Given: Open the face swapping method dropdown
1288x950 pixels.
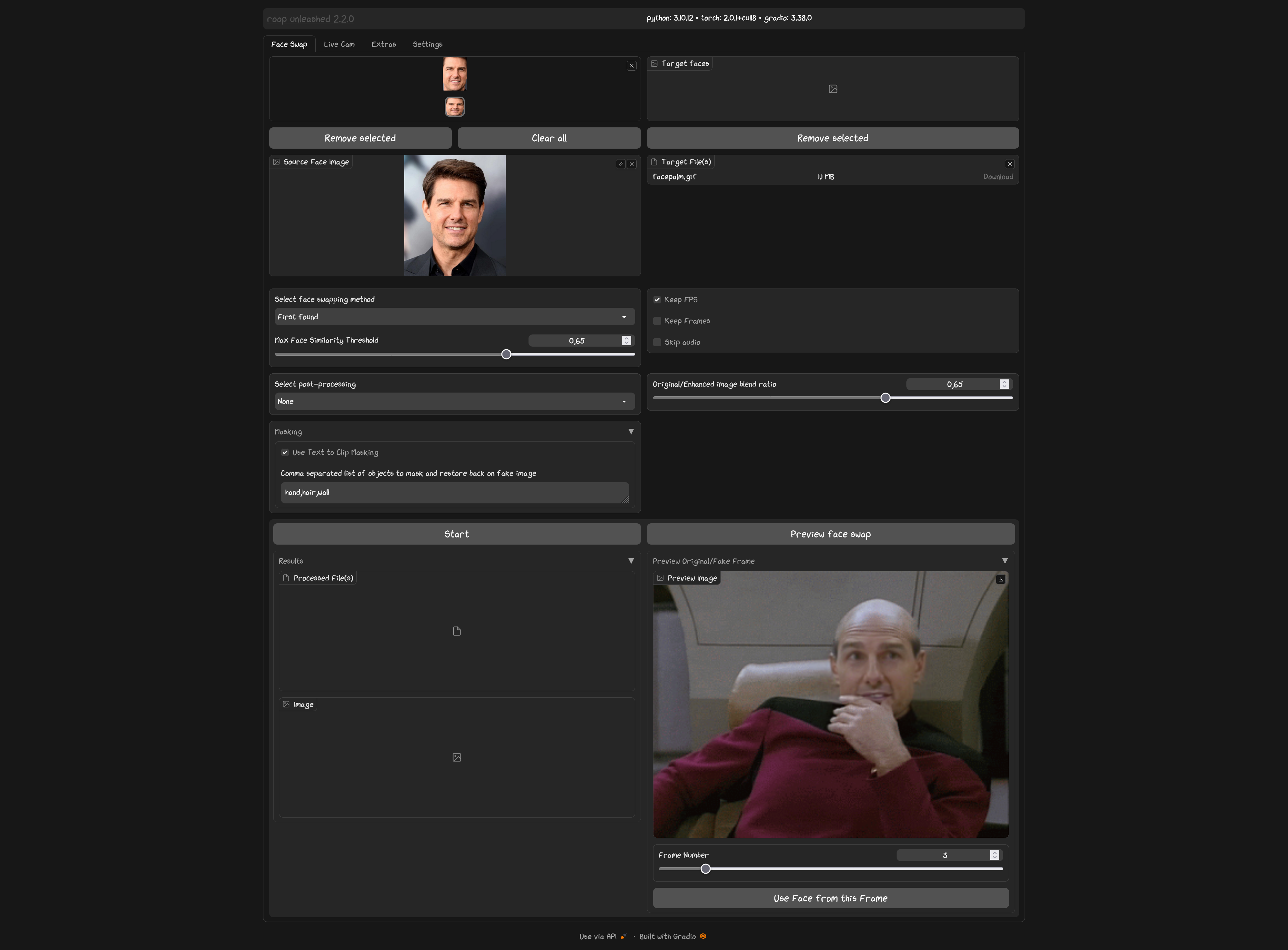Looking at the screenshot, I should pyautogui.click(x=454, y=316).
